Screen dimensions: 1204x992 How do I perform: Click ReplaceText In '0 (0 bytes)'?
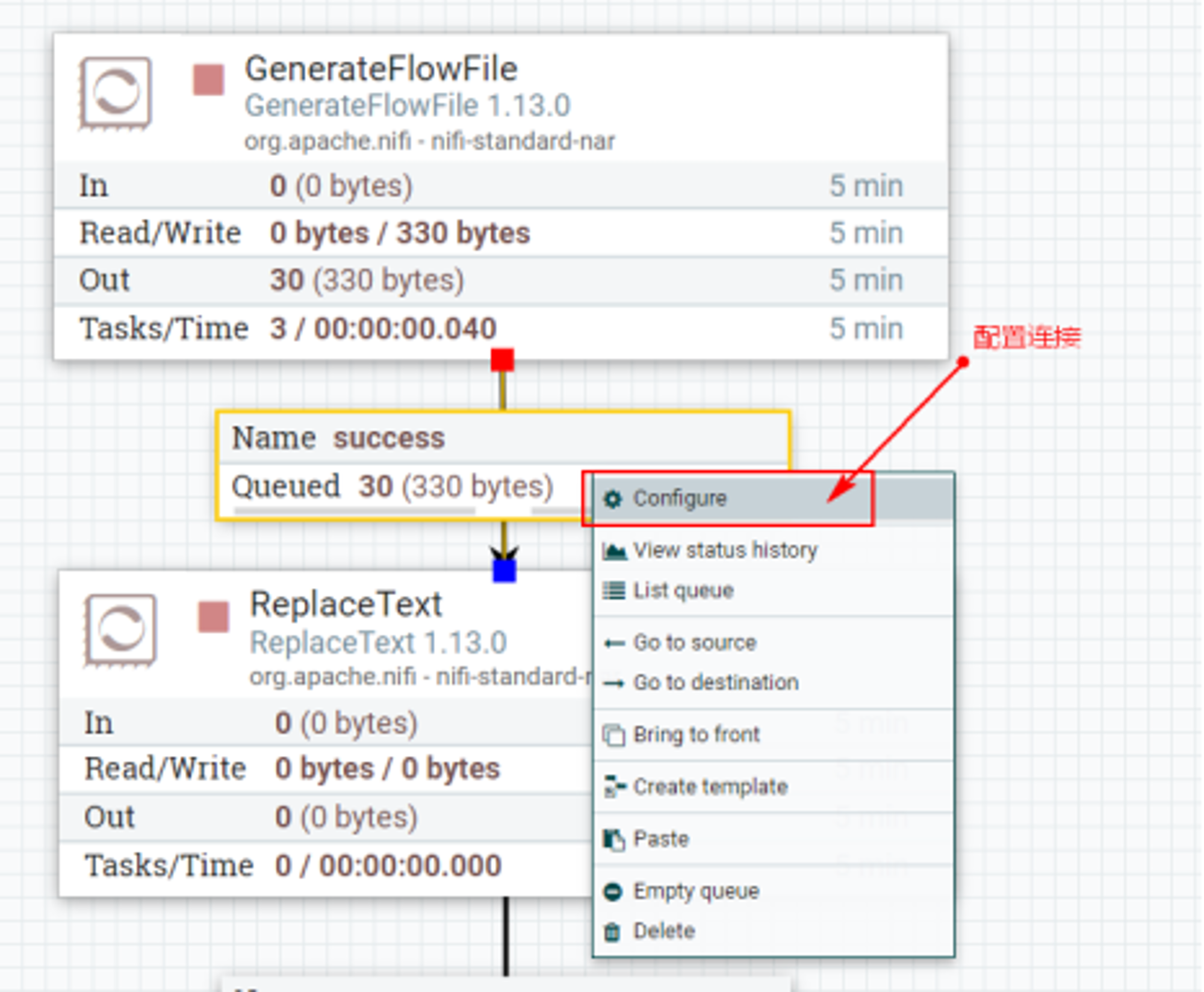[346, 723]
